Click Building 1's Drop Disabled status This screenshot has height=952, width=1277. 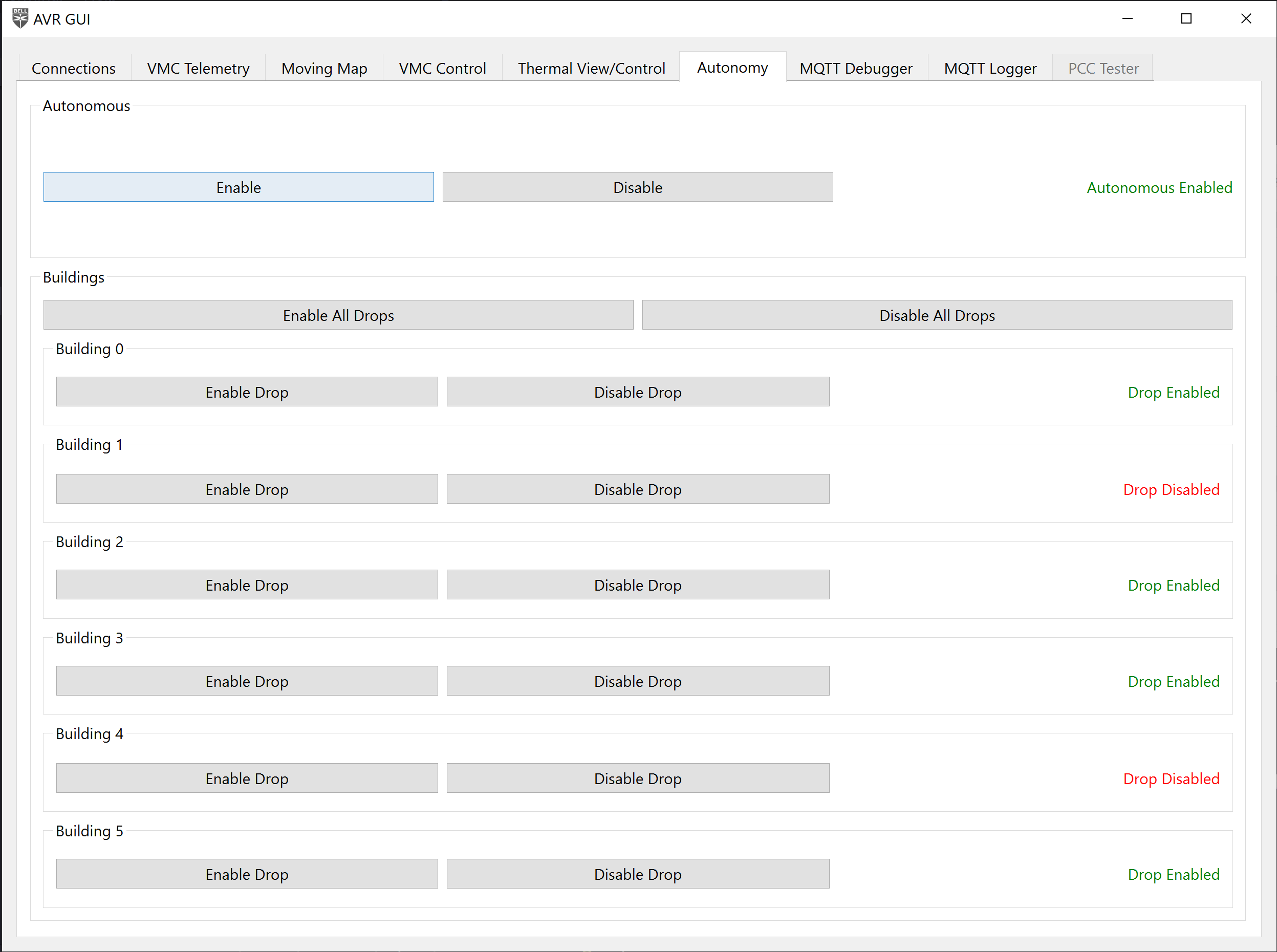(x=1171, y=489)
